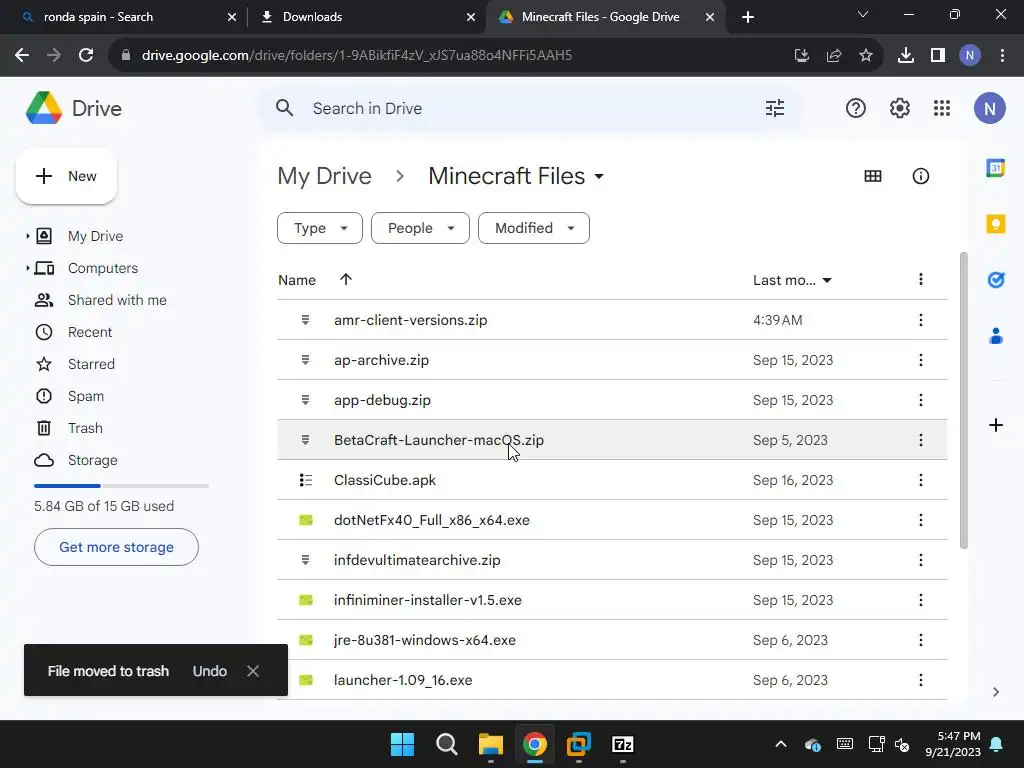Click the Google Drive logo
This screenshot has width=1024, height=768.
click(73, 108)
